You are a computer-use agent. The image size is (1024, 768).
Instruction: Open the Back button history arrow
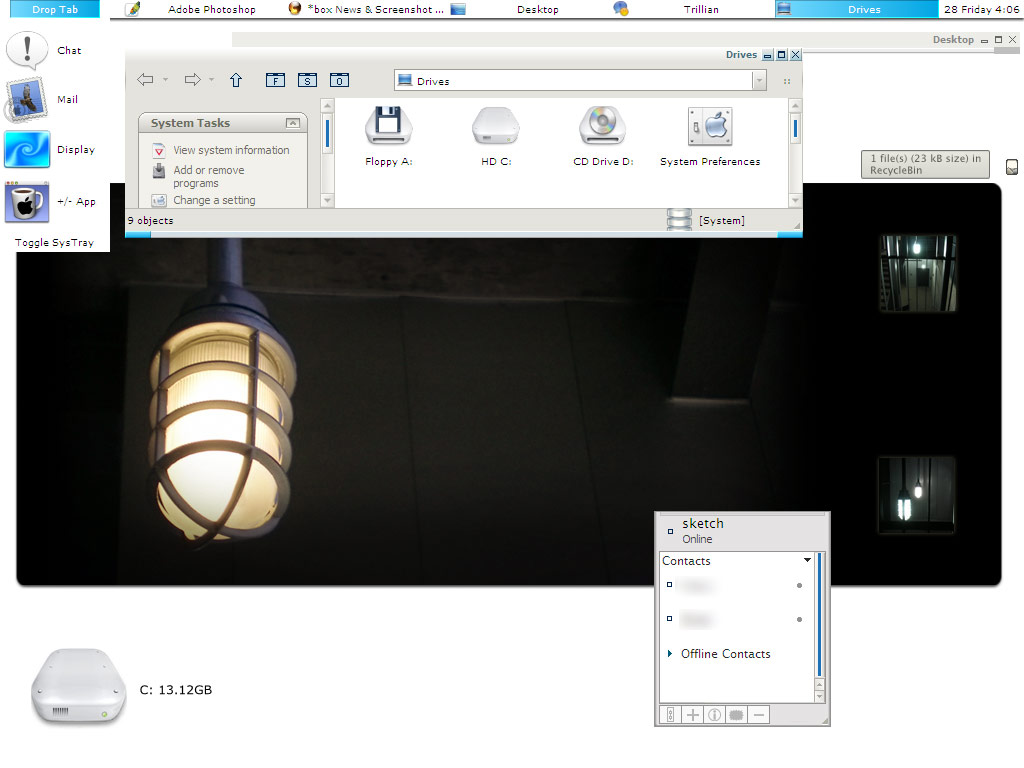click(165, 80)
